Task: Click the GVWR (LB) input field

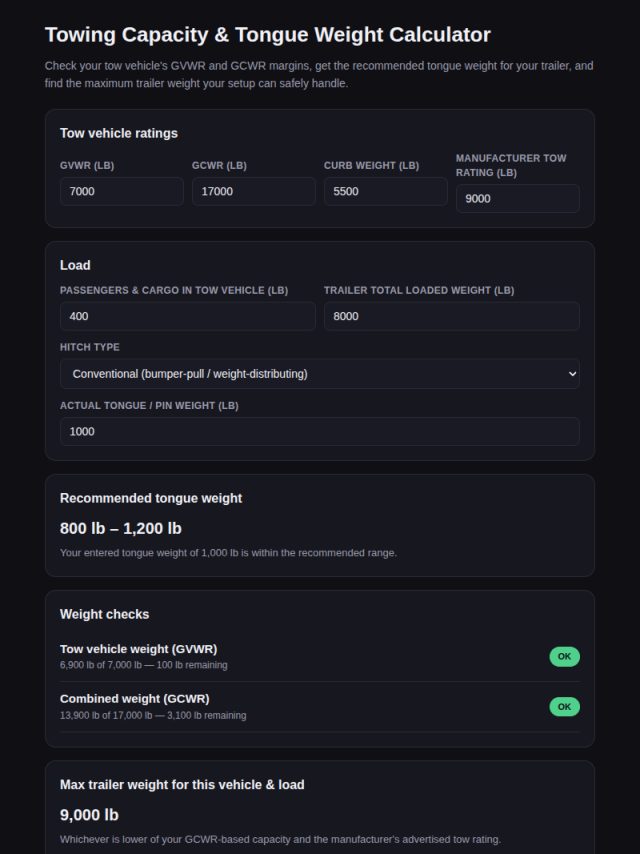Action: click(x=121, y=191)
